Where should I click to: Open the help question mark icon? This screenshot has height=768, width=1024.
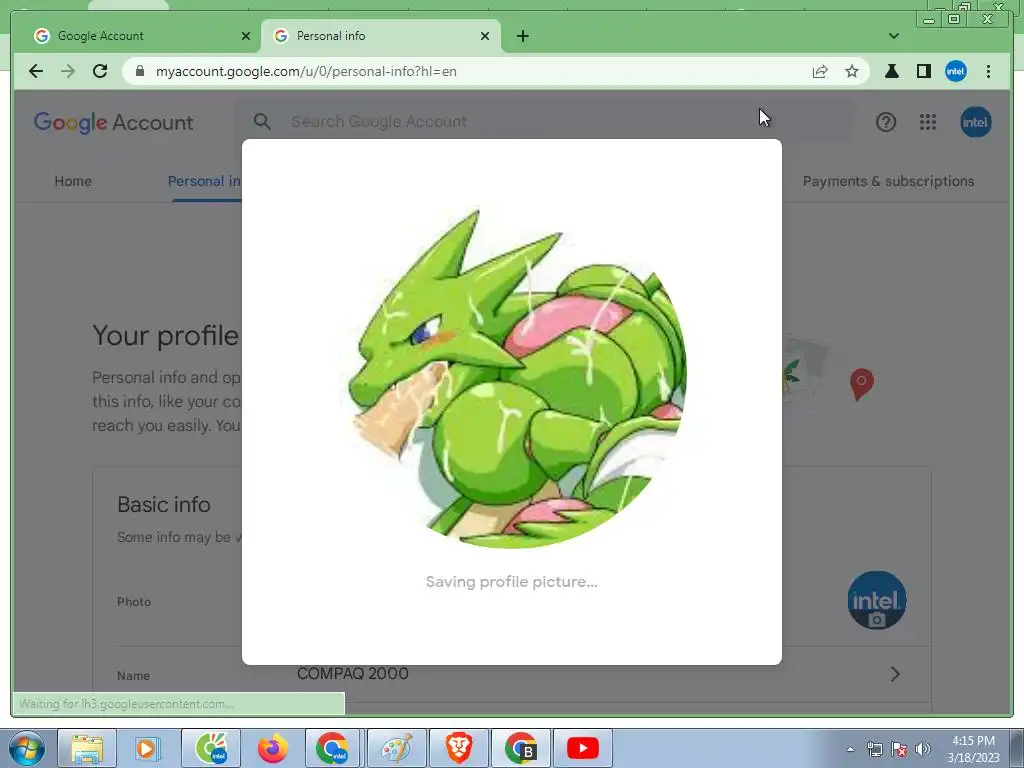pyautogui.click(x=886, y=122)
